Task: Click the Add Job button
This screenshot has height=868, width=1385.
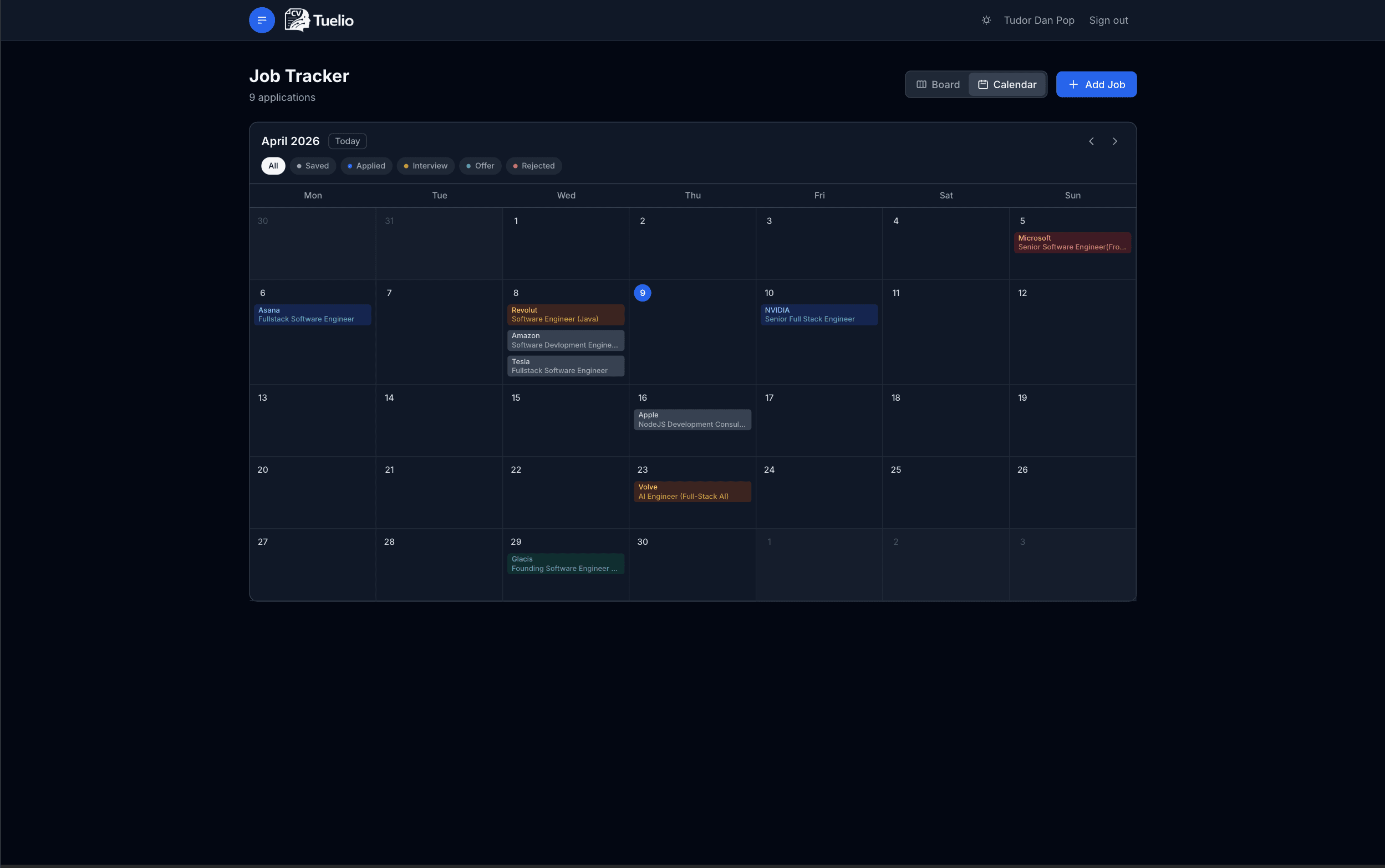Action: tap(1096, 84)
